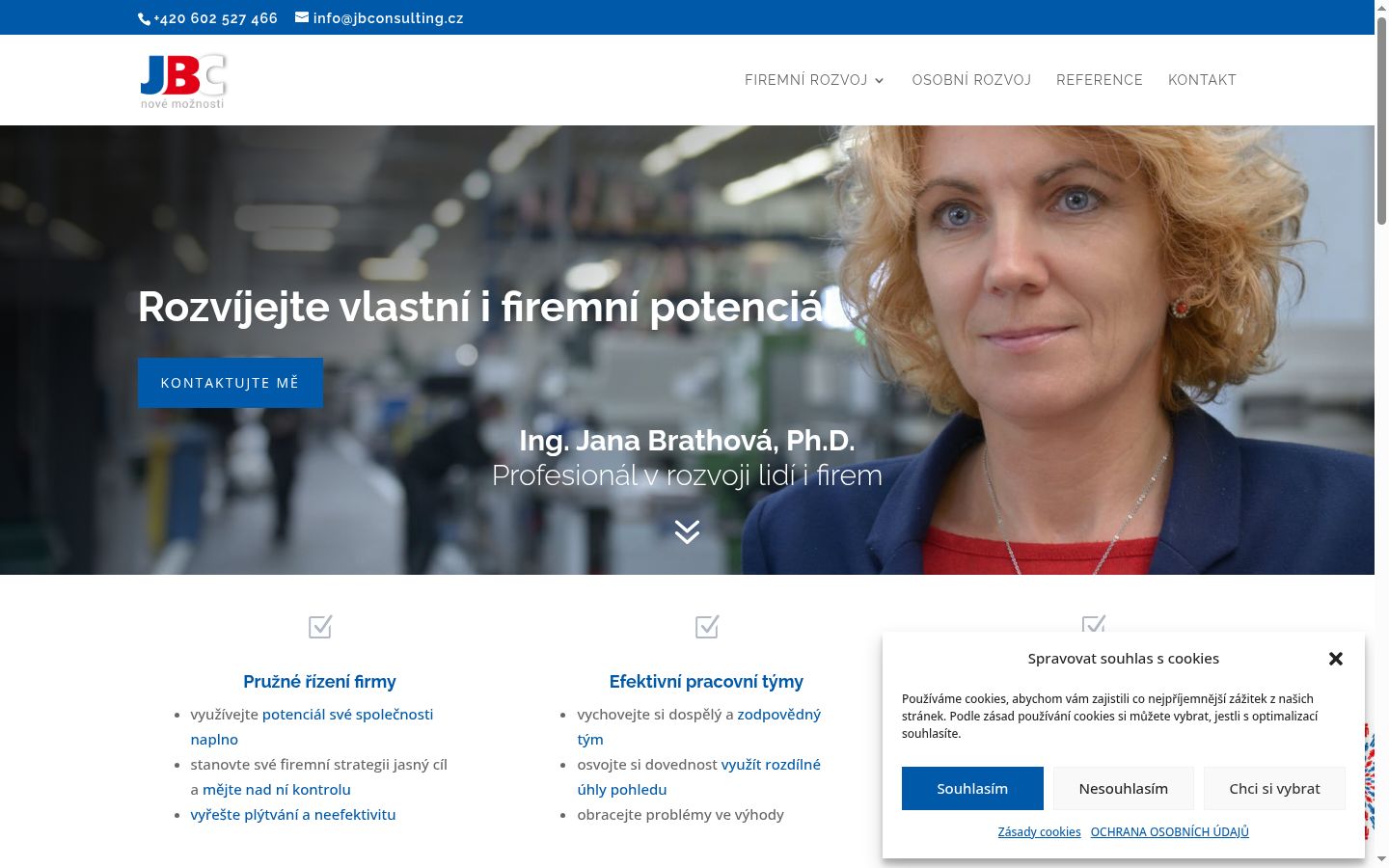Open the Ochrana osobních údajů link
The height and width of the screenshot is (868, 1389).
pos(1170,831)
